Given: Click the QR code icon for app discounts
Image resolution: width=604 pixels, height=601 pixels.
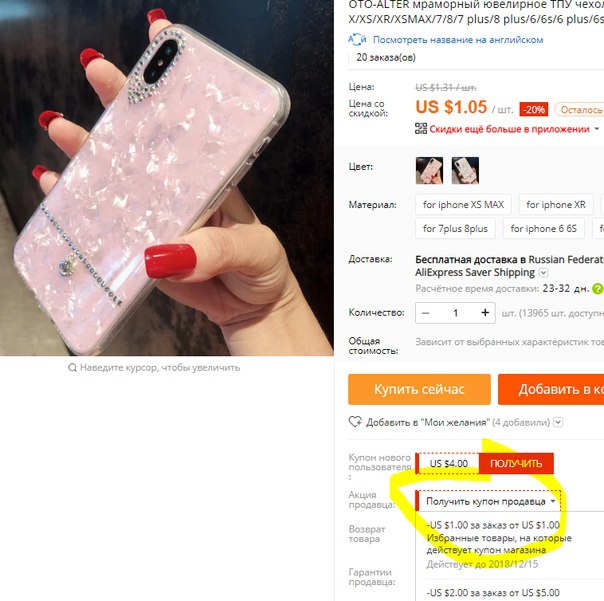Looking at the screenshot, I should (x=421, y=129).
